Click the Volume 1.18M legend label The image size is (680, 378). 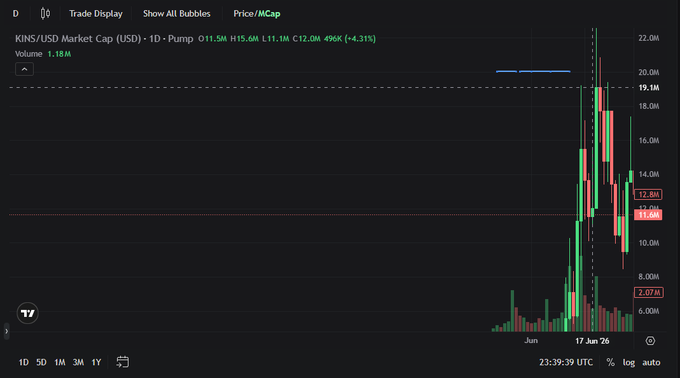point(43,54)
